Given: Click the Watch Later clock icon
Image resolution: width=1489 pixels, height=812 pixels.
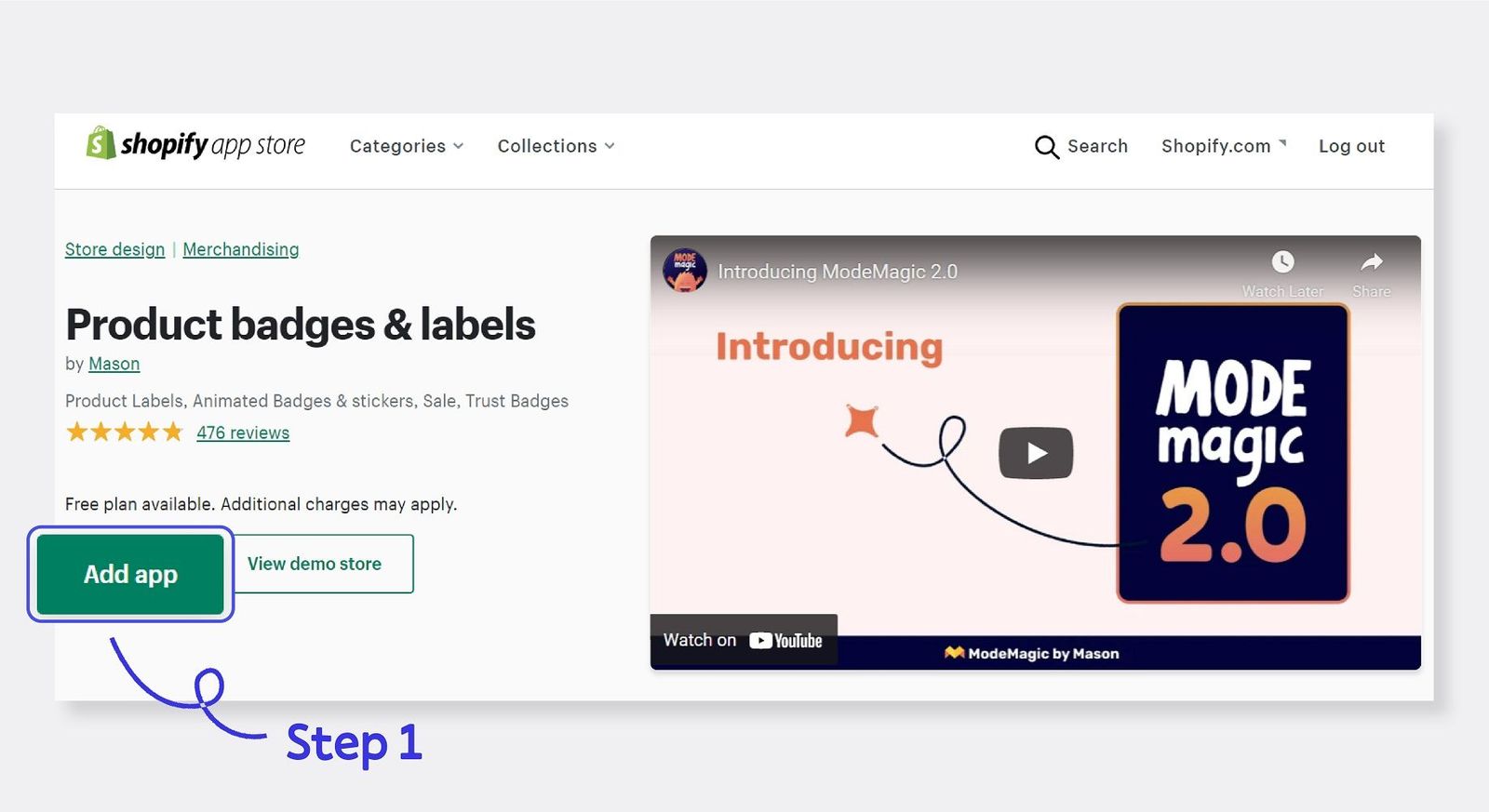Looking at the screenshot, I should point(1282,262).
